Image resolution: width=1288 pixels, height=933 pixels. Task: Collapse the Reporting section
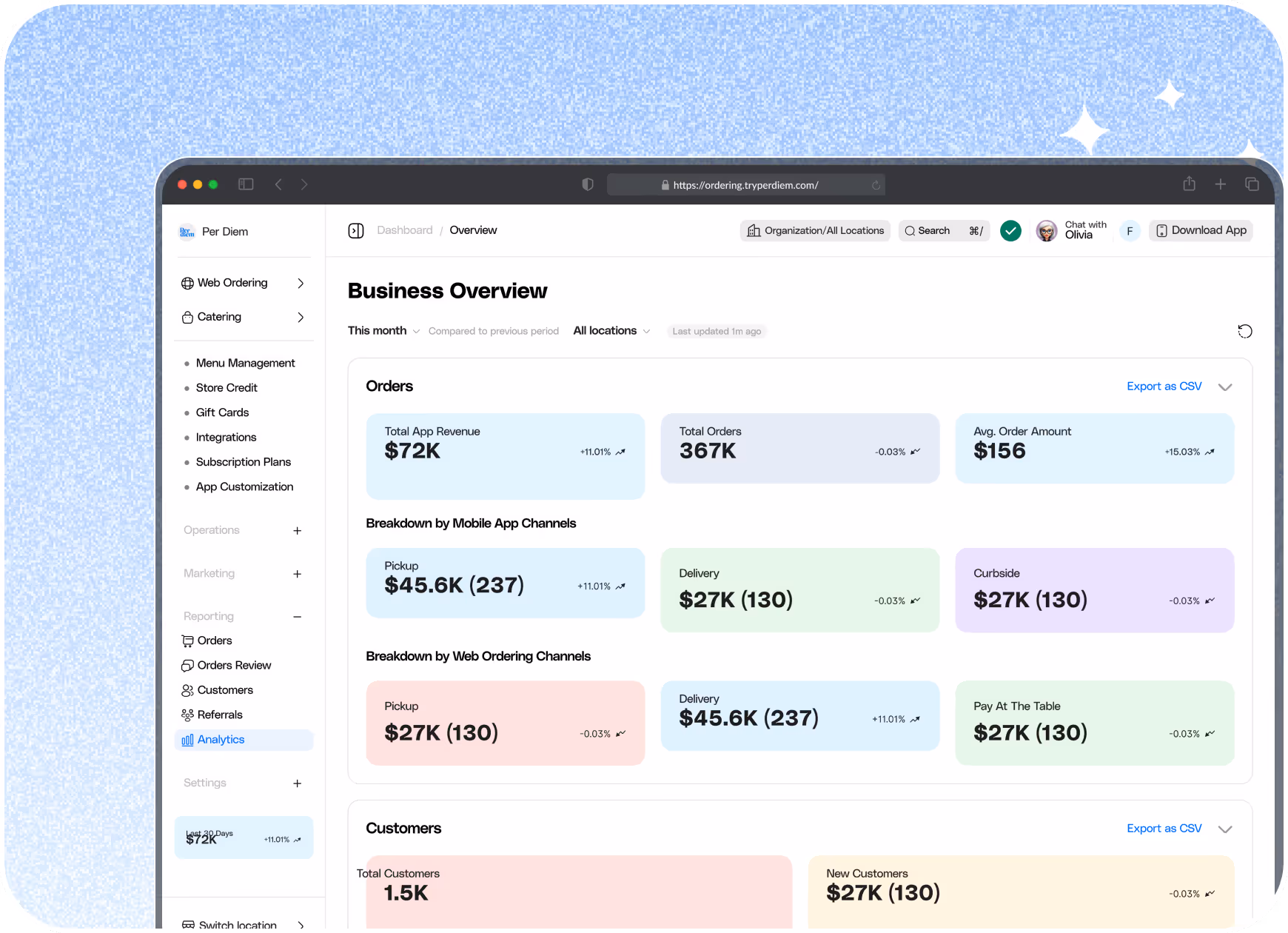point(297,617)
